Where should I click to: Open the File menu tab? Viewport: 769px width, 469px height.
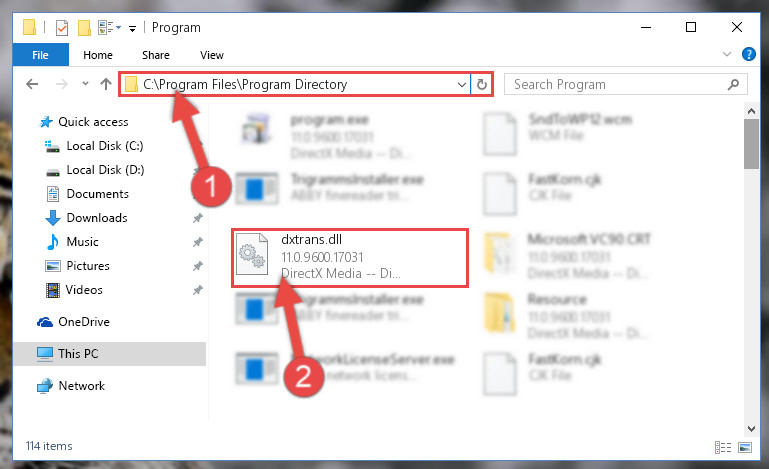point(41,55)
